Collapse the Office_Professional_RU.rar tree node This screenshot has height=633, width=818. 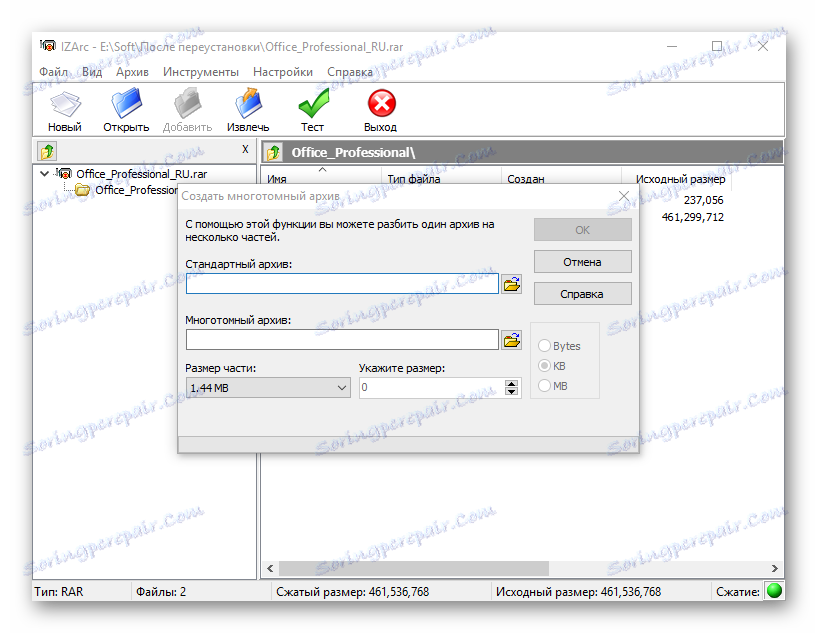pyautogui.click(x=44, y=173)
